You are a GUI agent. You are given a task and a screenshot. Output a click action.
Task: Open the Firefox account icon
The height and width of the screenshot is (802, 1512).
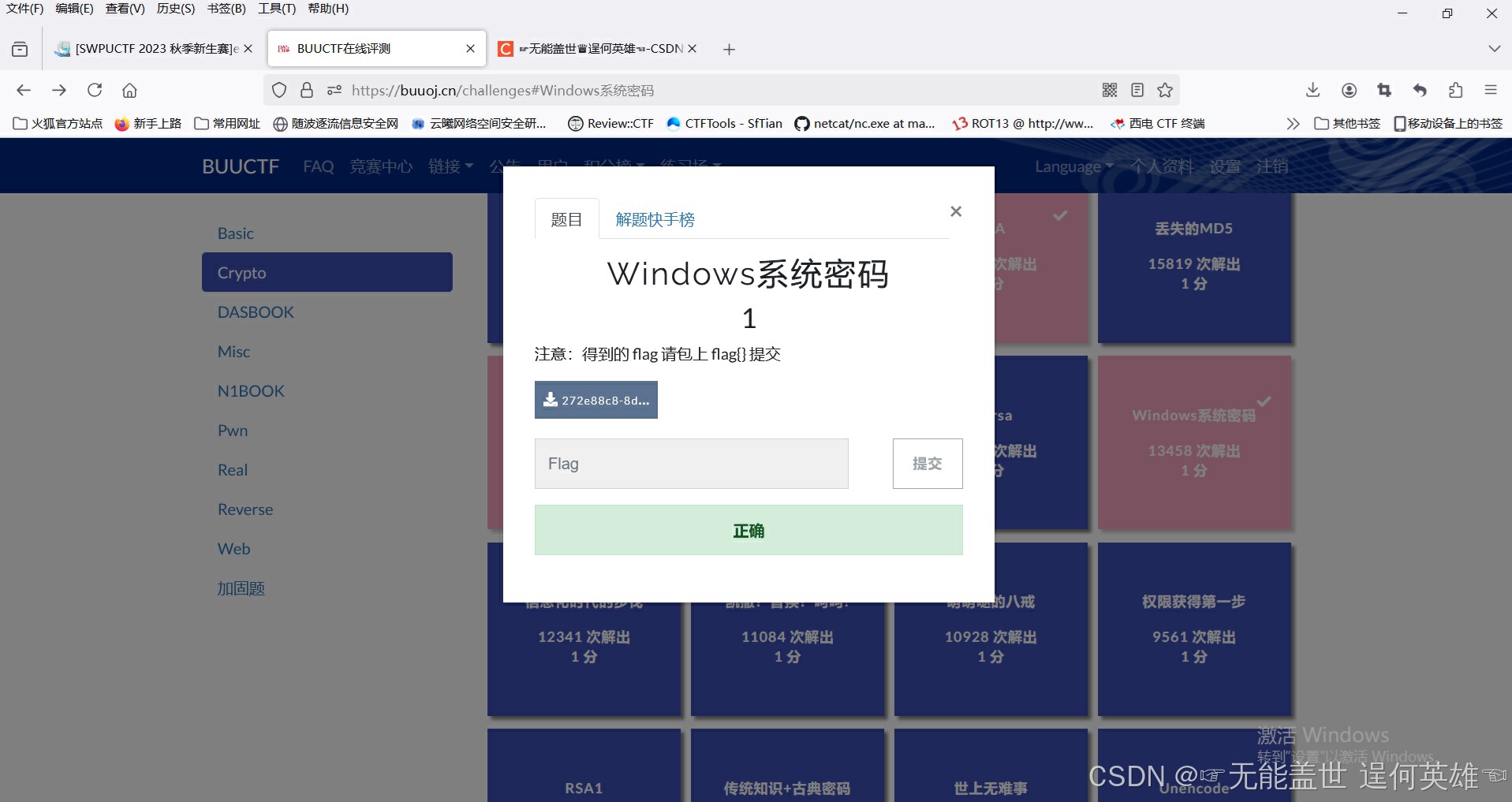coord(1349,90)
